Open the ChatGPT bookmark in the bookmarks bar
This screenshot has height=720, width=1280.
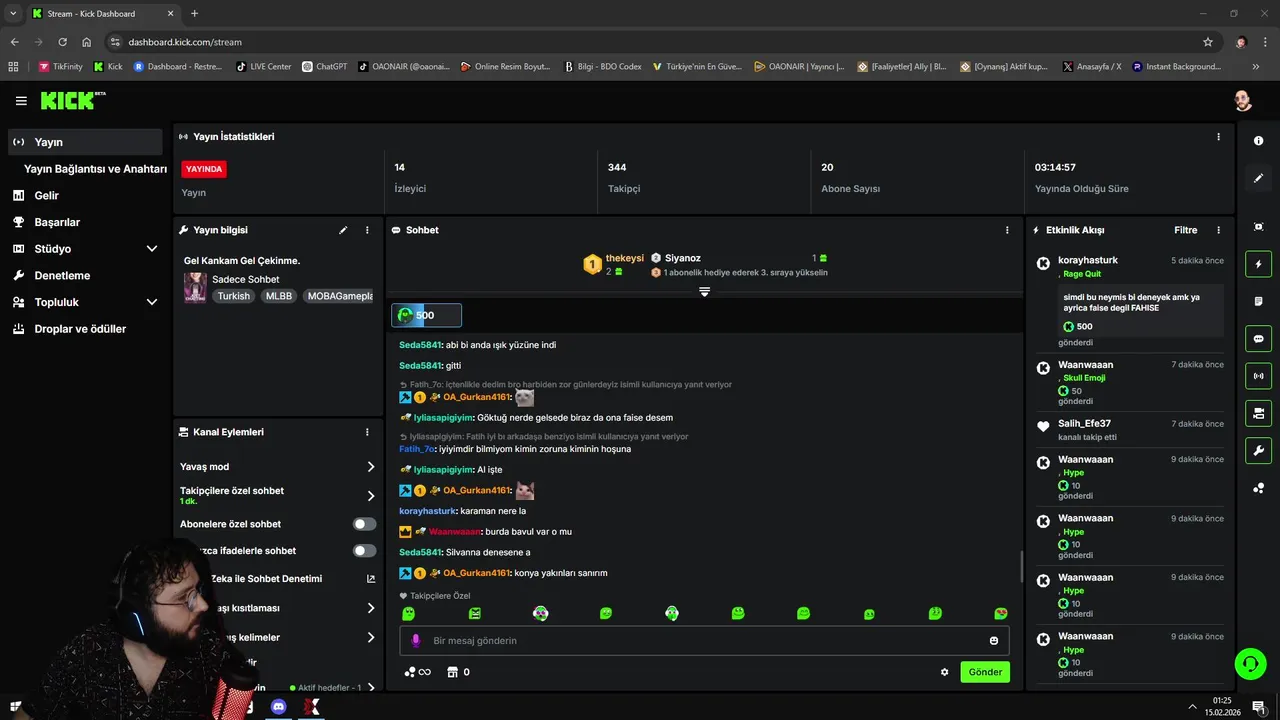(x=325, y=67)
